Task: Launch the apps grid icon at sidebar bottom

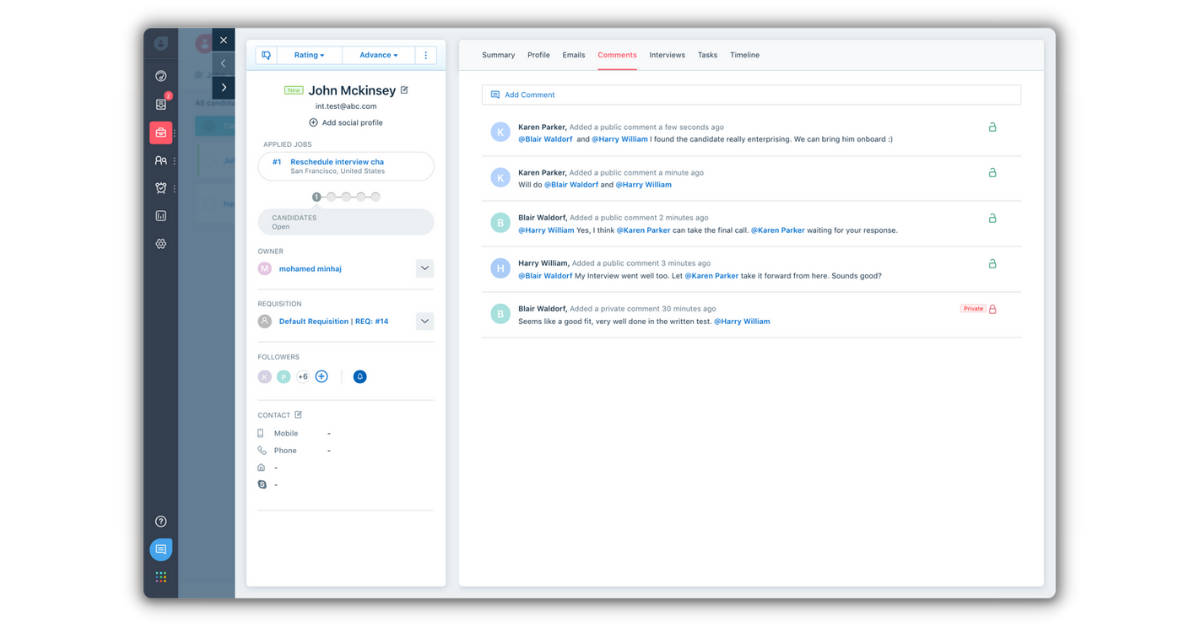Action: pyautogui.click(x=160, y=576)
